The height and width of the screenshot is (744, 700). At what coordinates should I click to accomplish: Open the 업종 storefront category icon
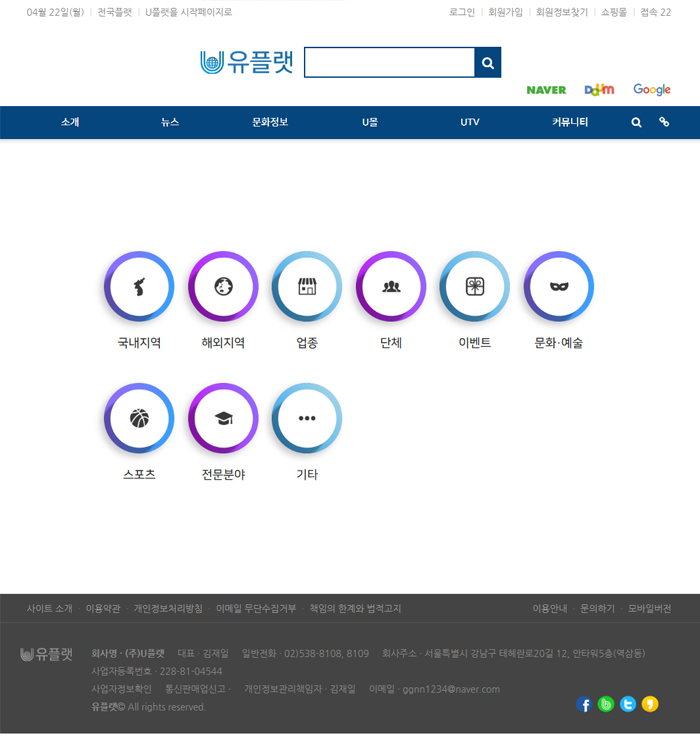click(x=307, y=287)
